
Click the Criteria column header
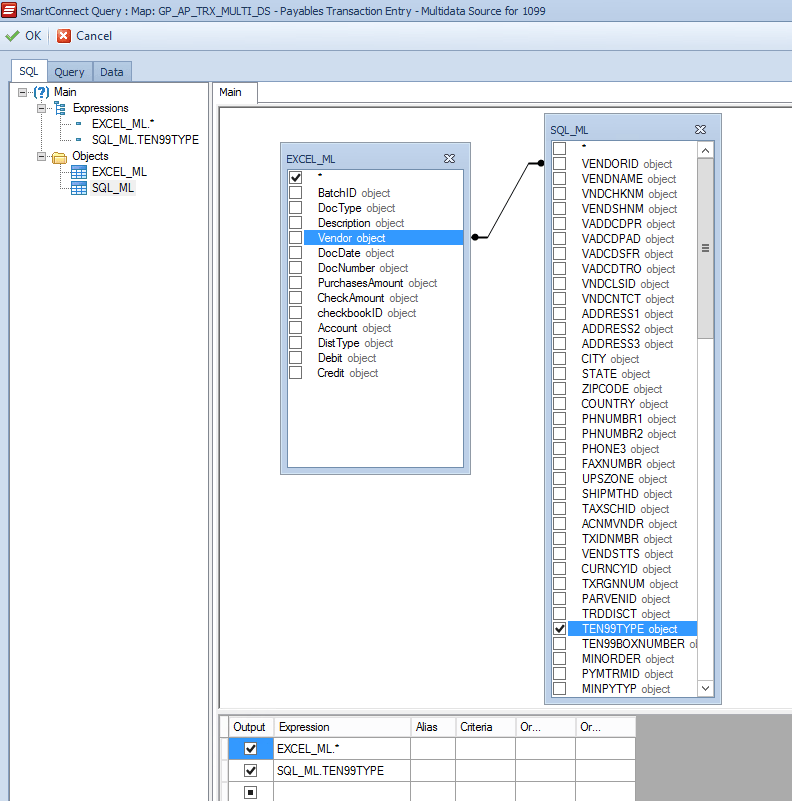pos(485,727)
